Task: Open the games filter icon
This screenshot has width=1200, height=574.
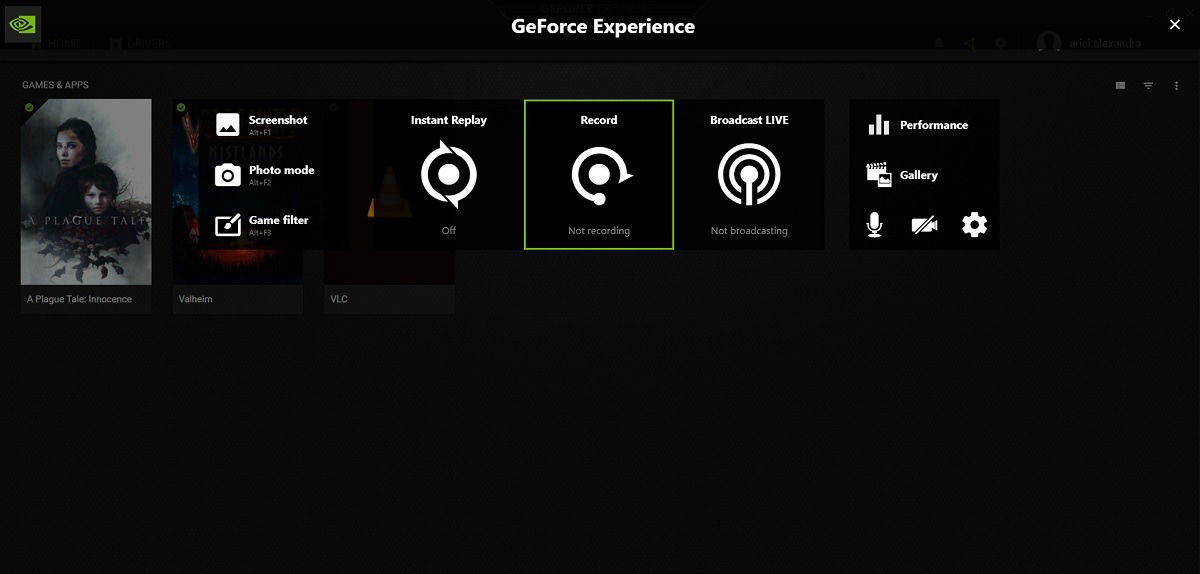Action: coord(1148,86)
